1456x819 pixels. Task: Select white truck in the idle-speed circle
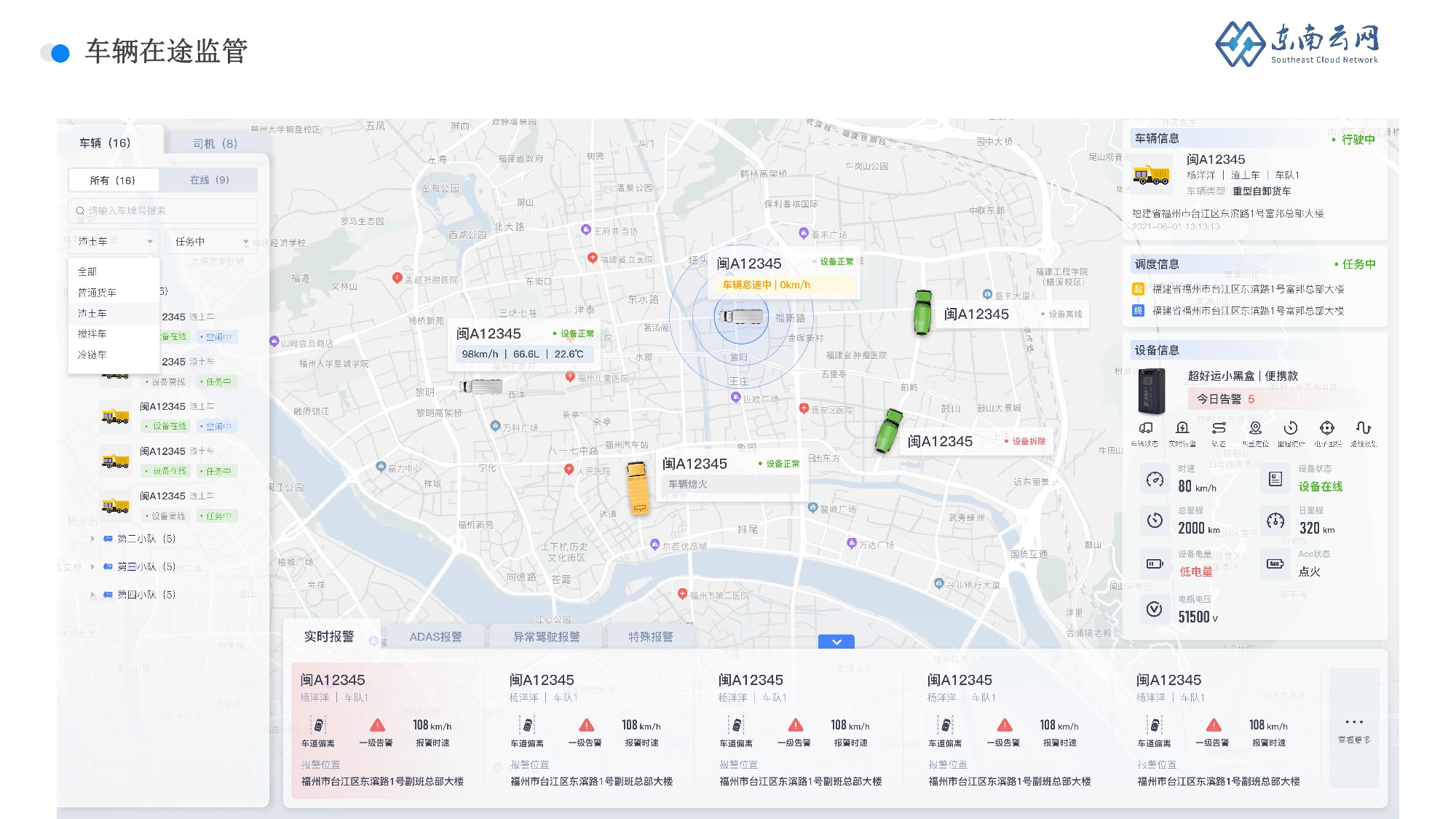[x=741, y=317]
